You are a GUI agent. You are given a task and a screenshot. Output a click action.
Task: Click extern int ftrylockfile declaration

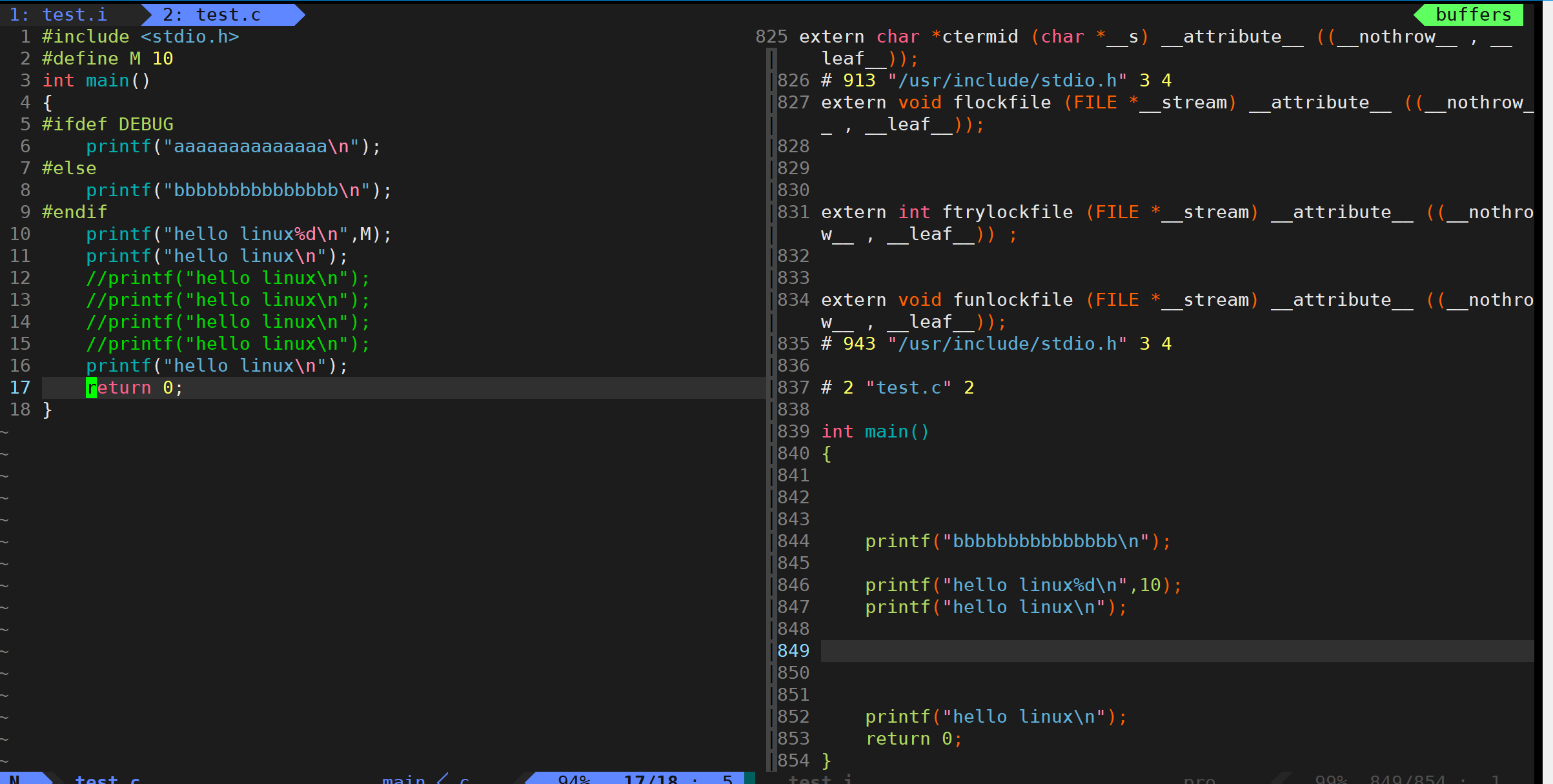[x=1177, y=223]
